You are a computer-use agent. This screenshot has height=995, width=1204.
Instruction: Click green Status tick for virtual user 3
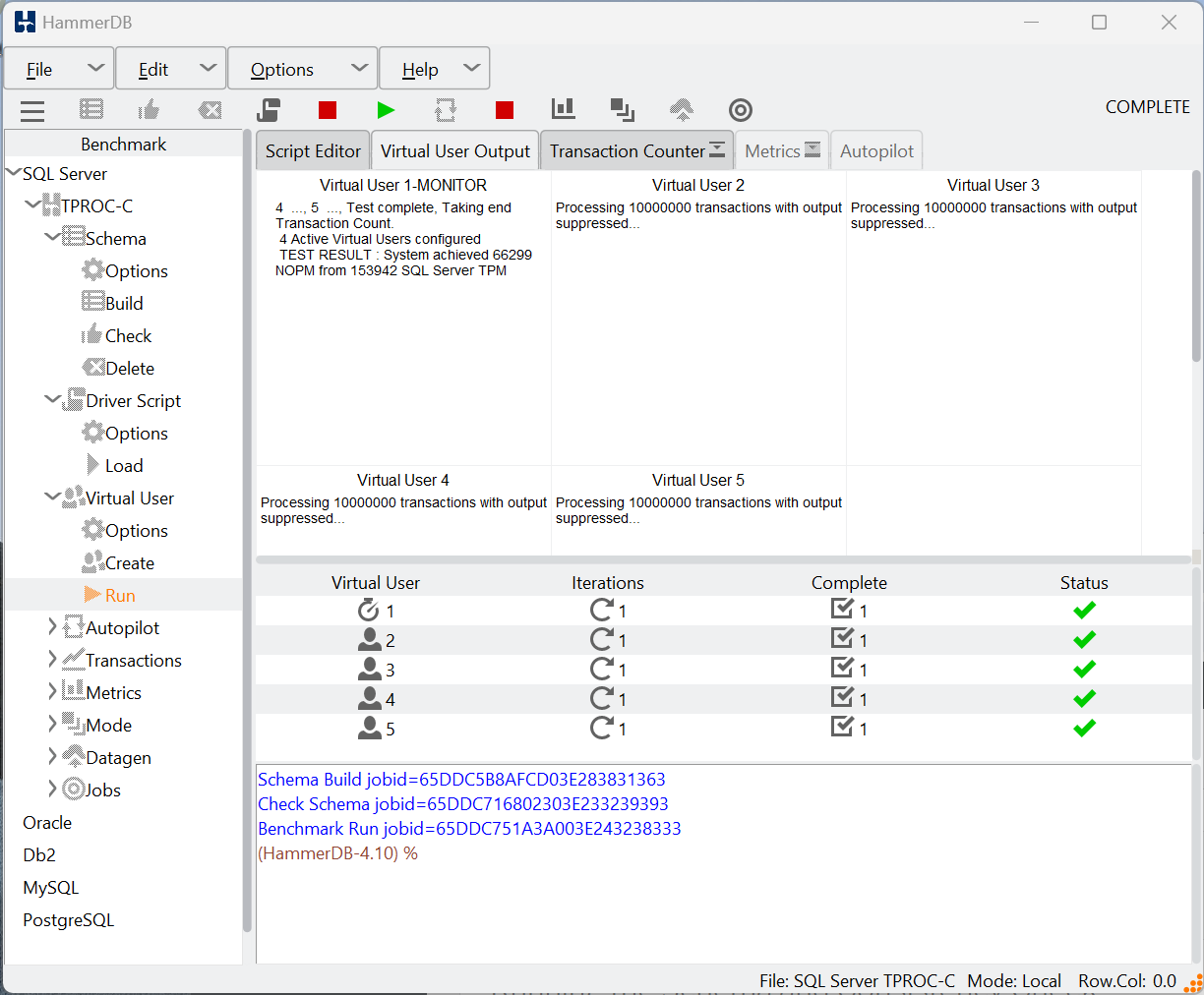pyautogui.click(x=1085, y=670)
